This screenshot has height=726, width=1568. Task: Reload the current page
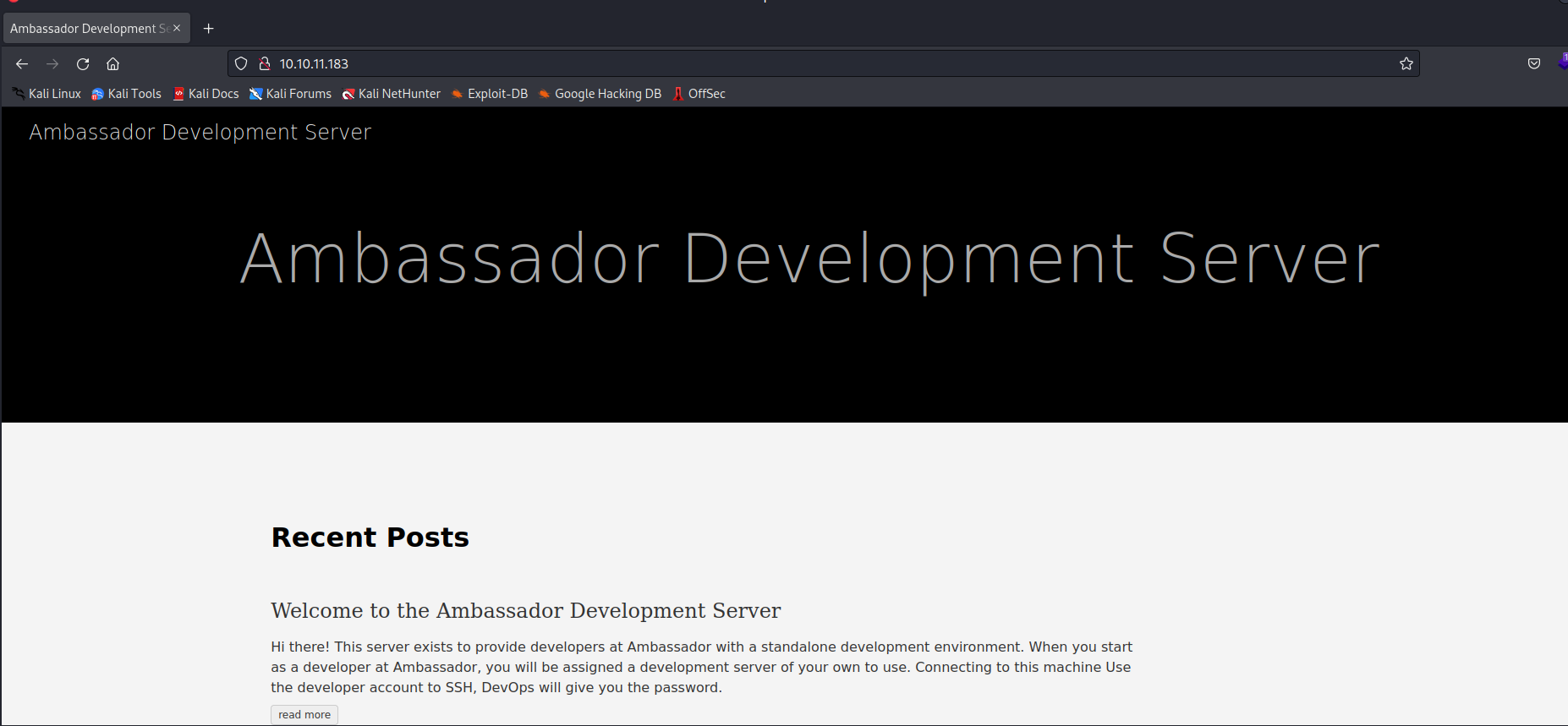83,64
